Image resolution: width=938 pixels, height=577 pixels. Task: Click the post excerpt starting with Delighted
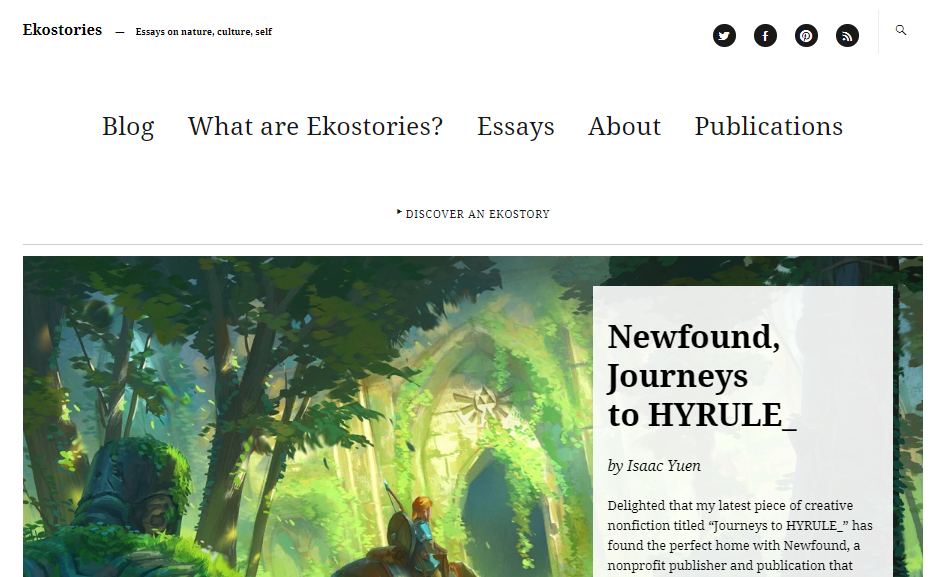[740, 536]
